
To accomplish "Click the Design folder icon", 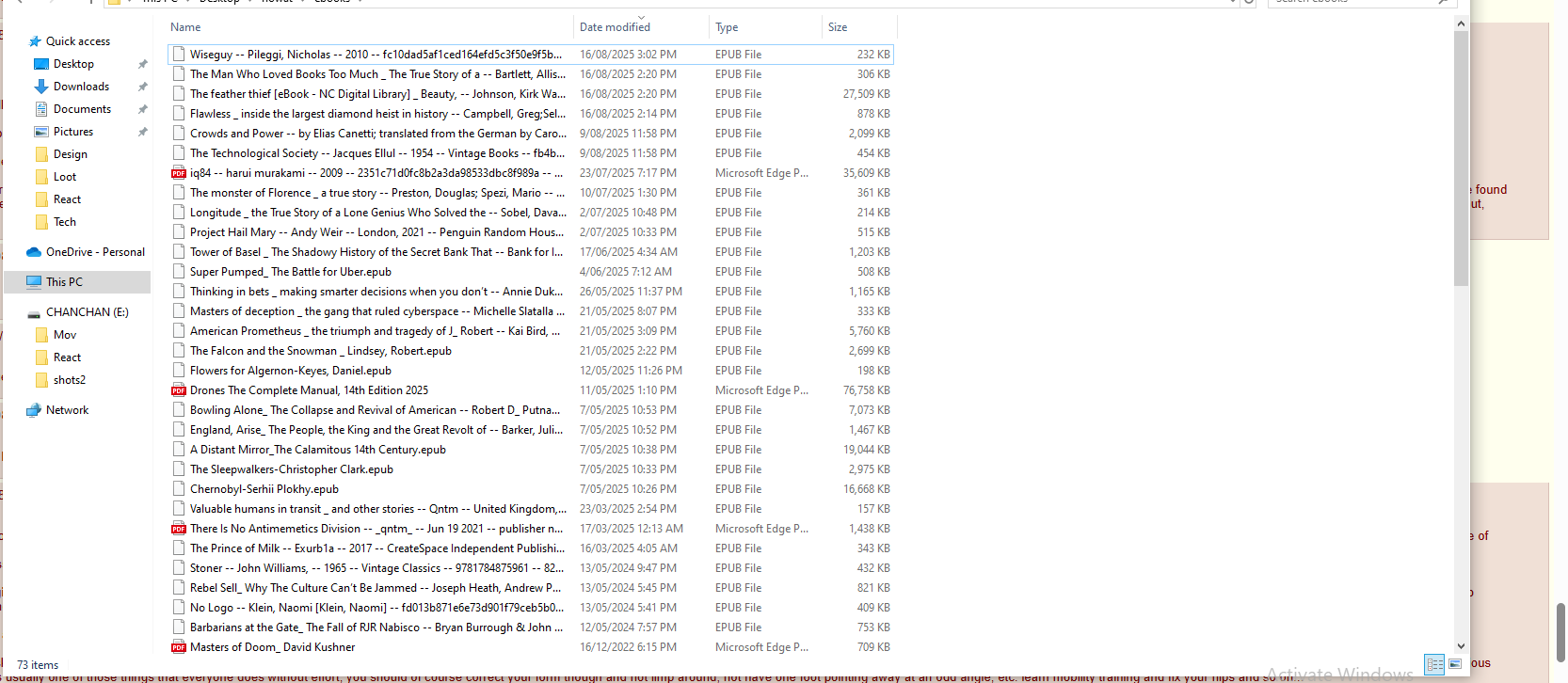I will coord(41,154).
